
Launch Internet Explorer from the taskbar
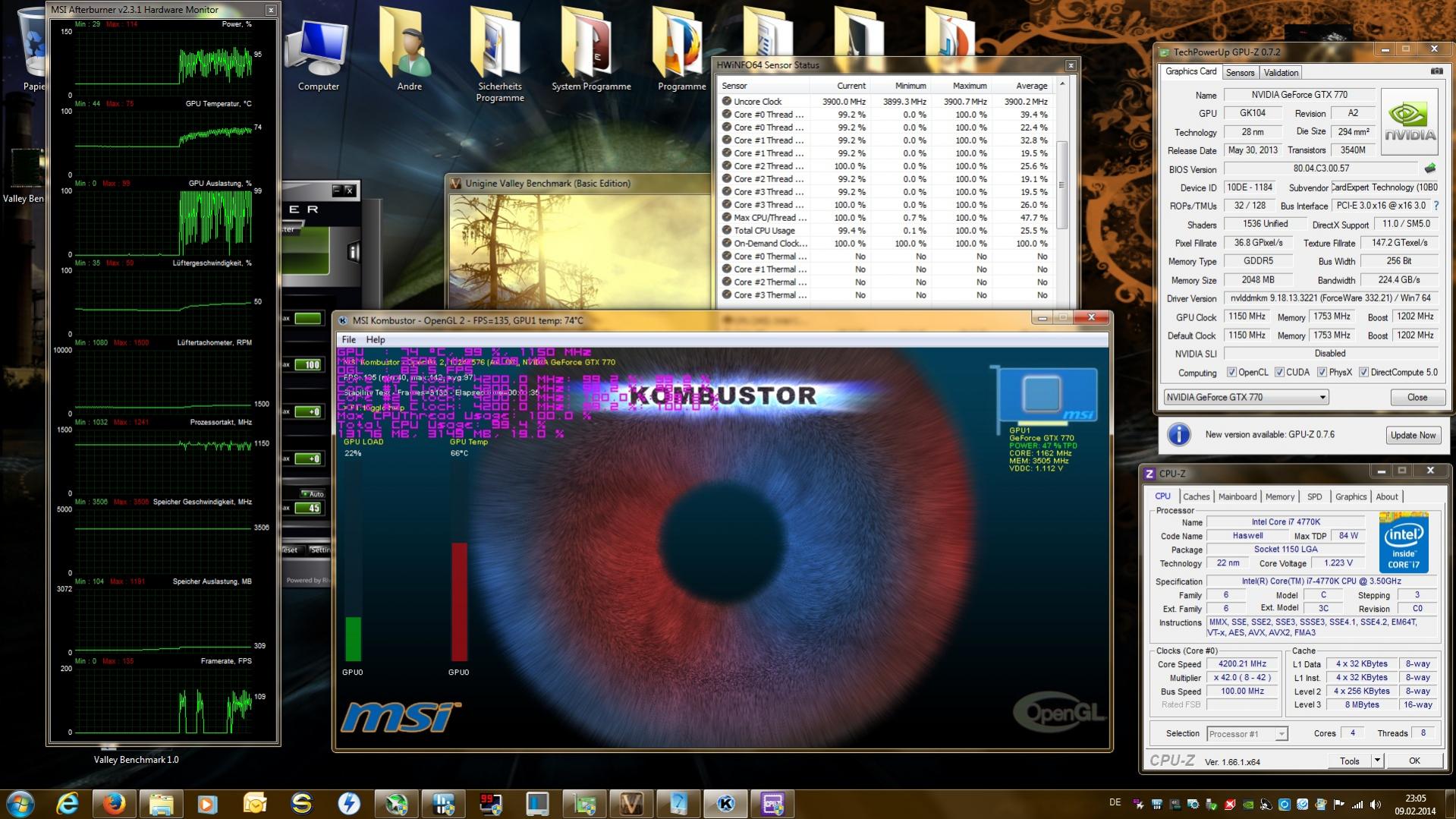coord(68,803)
